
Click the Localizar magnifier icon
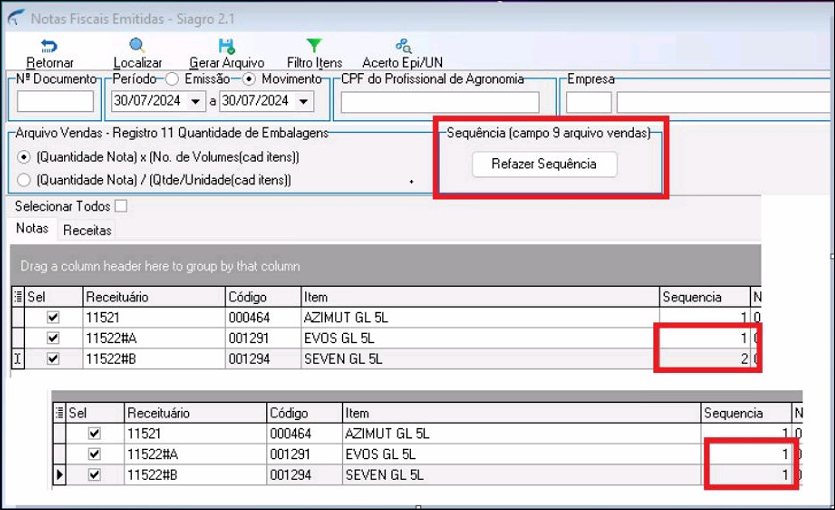point(137,45)
